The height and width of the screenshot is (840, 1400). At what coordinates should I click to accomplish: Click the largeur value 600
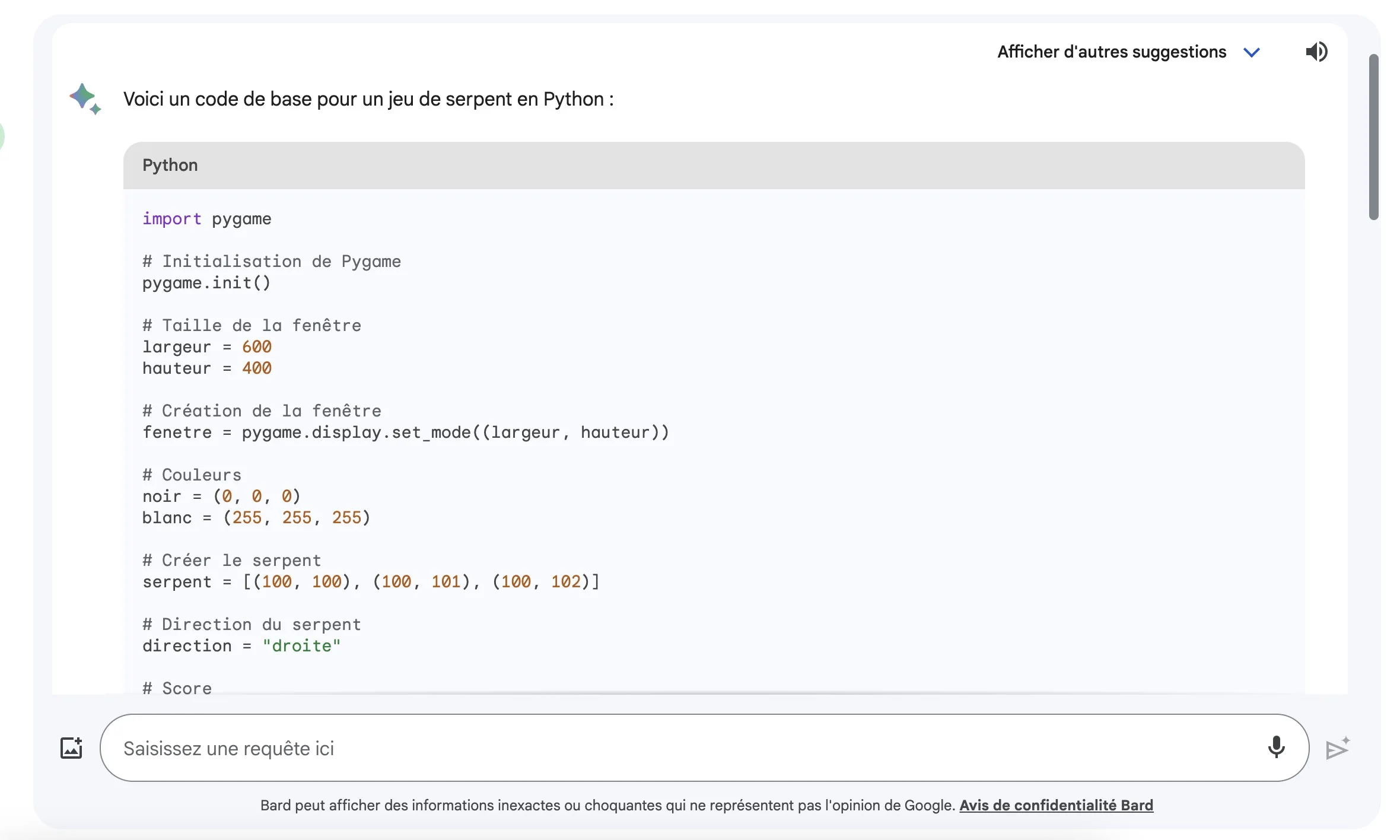pos(257,347)
